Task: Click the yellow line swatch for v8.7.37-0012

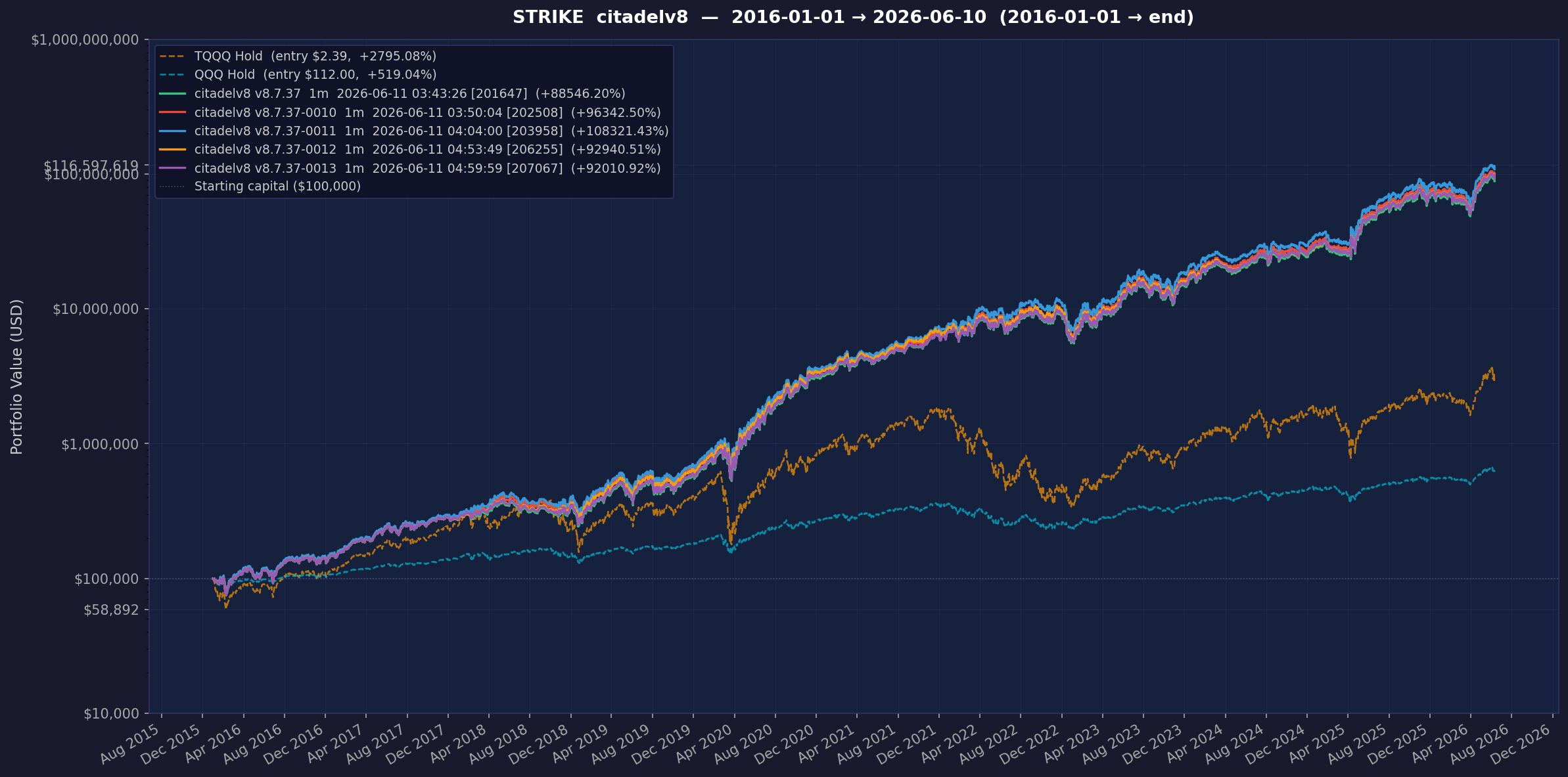Action: click(172, 150)
